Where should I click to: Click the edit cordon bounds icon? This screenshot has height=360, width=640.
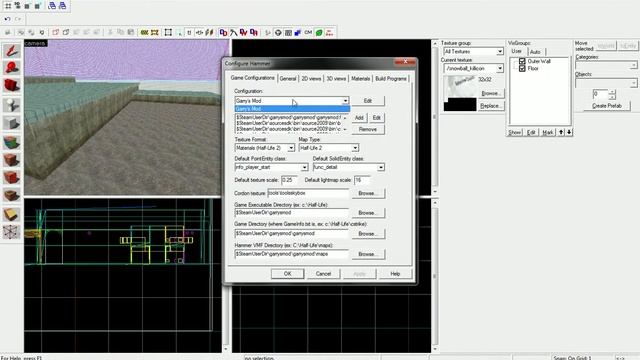point(154,32)
